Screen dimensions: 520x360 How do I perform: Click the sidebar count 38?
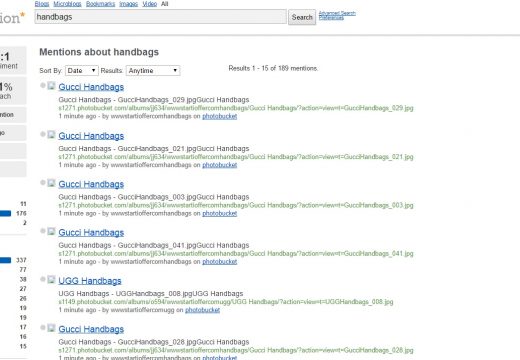(x=23, y=279)
